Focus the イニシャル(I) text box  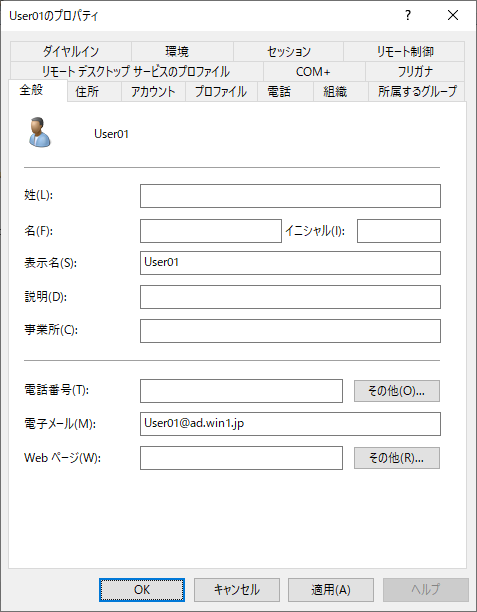[399, 231]
